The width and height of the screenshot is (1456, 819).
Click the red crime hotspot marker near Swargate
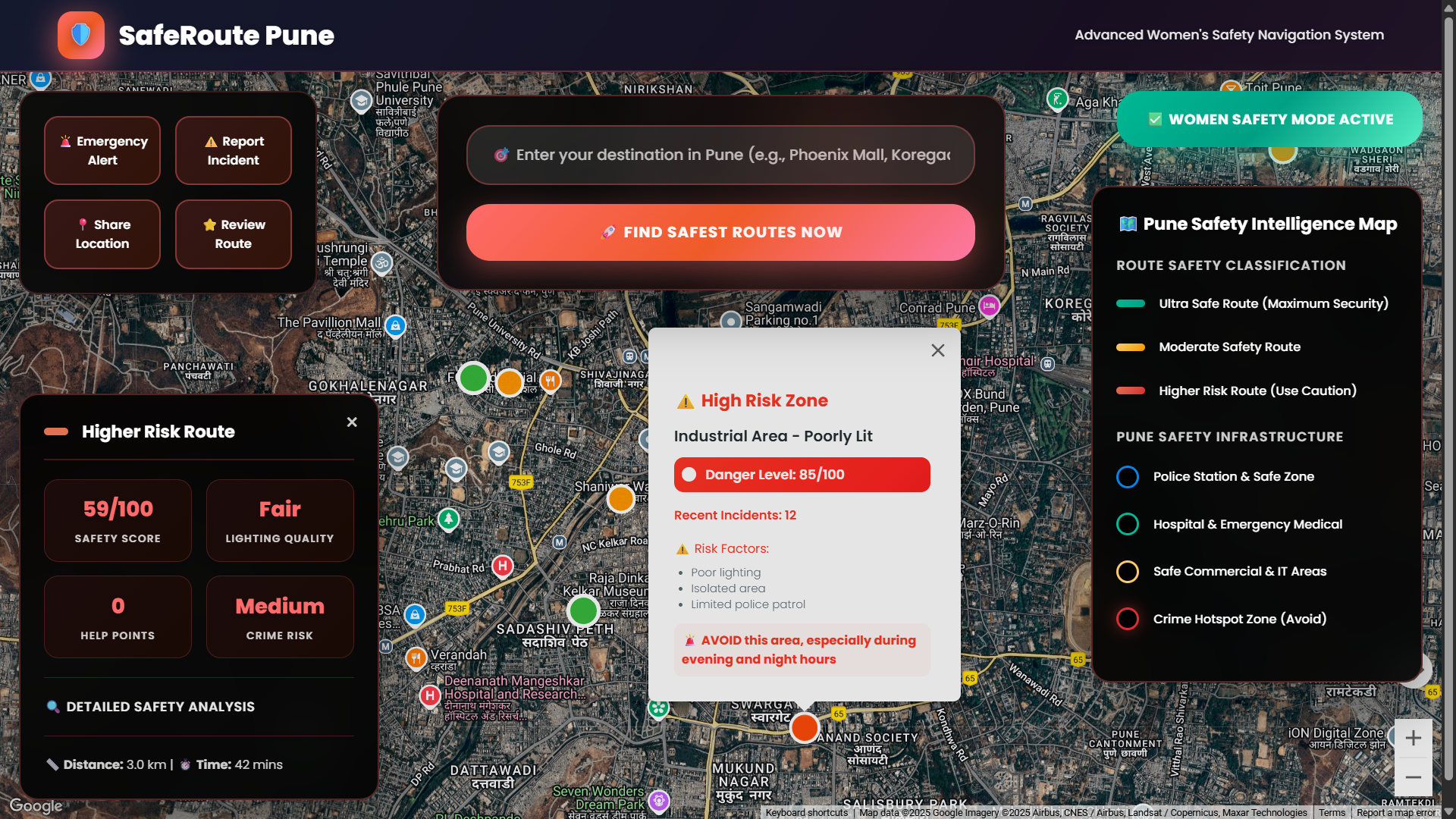804,728
